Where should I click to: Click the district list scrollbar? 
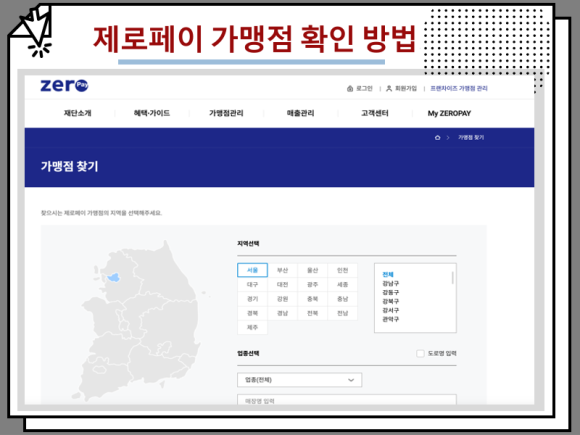[452, 278]
